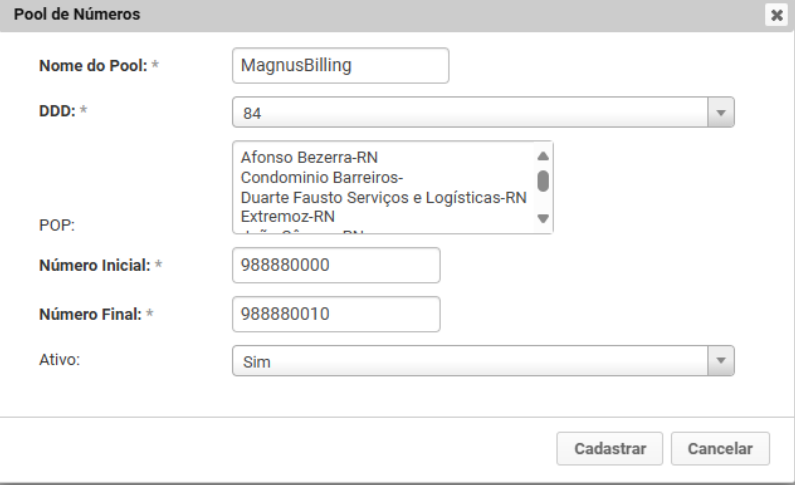Expand the DDD dropdown arrow

coord(720,113)
